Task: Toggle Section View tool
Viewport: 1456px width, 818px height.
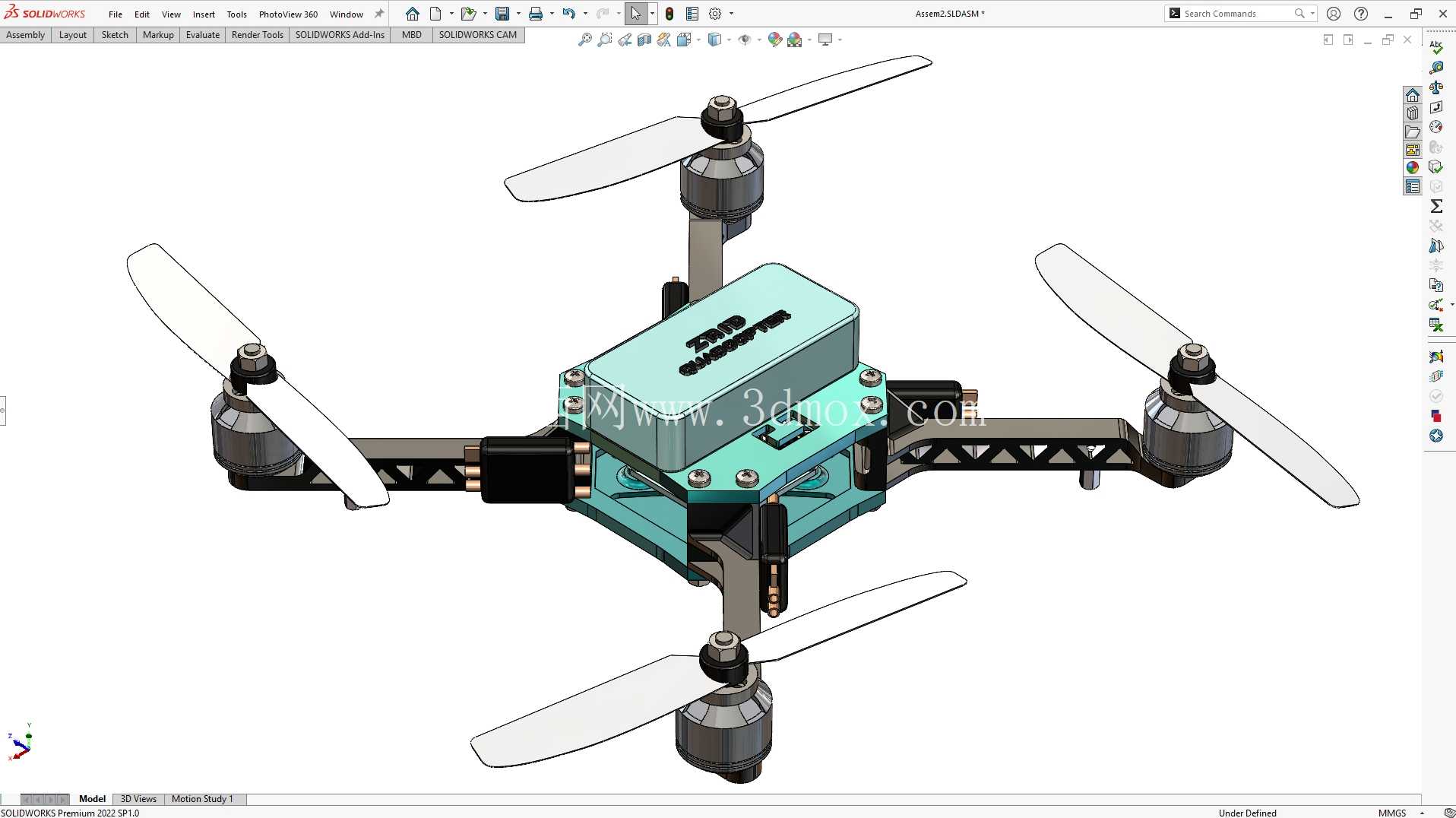Action: 644,40
